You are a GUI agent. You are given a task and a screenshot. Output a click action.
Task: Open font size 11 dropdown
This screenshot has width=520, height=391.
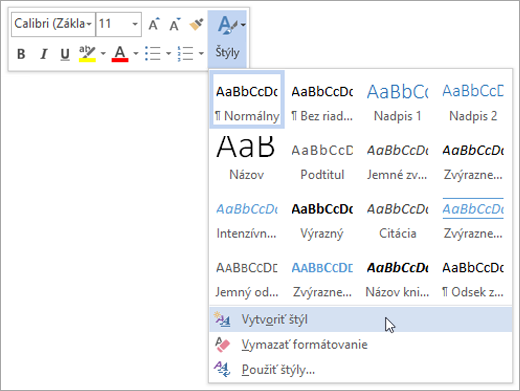(119, 24)
